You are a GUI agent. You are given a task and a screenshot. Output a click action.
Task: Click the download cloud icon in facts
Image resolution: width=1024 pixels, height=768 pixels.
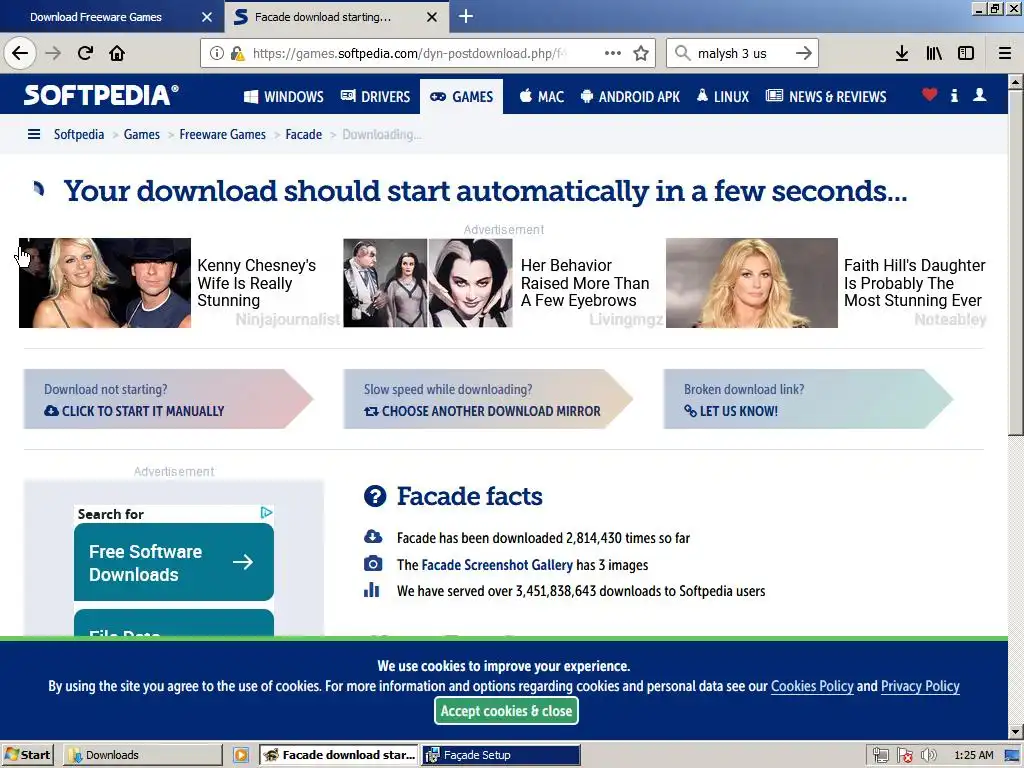pos(373,537)
